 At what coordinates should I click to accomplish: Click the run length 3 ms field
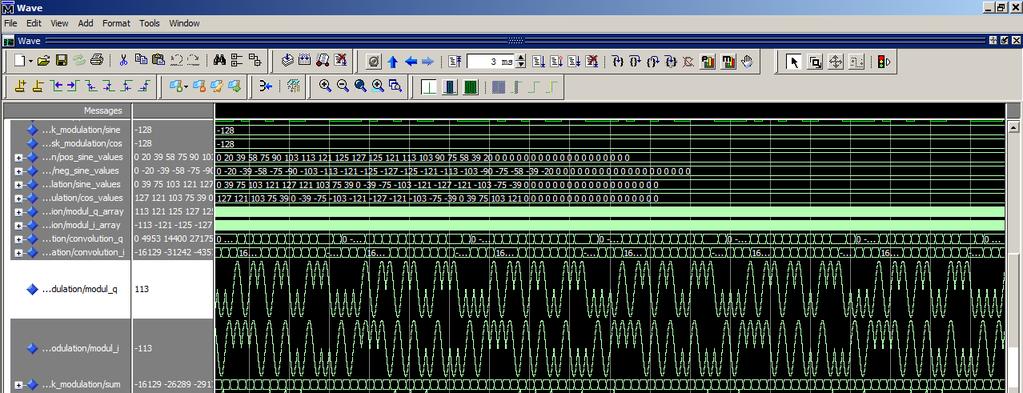tap(491, 61)
